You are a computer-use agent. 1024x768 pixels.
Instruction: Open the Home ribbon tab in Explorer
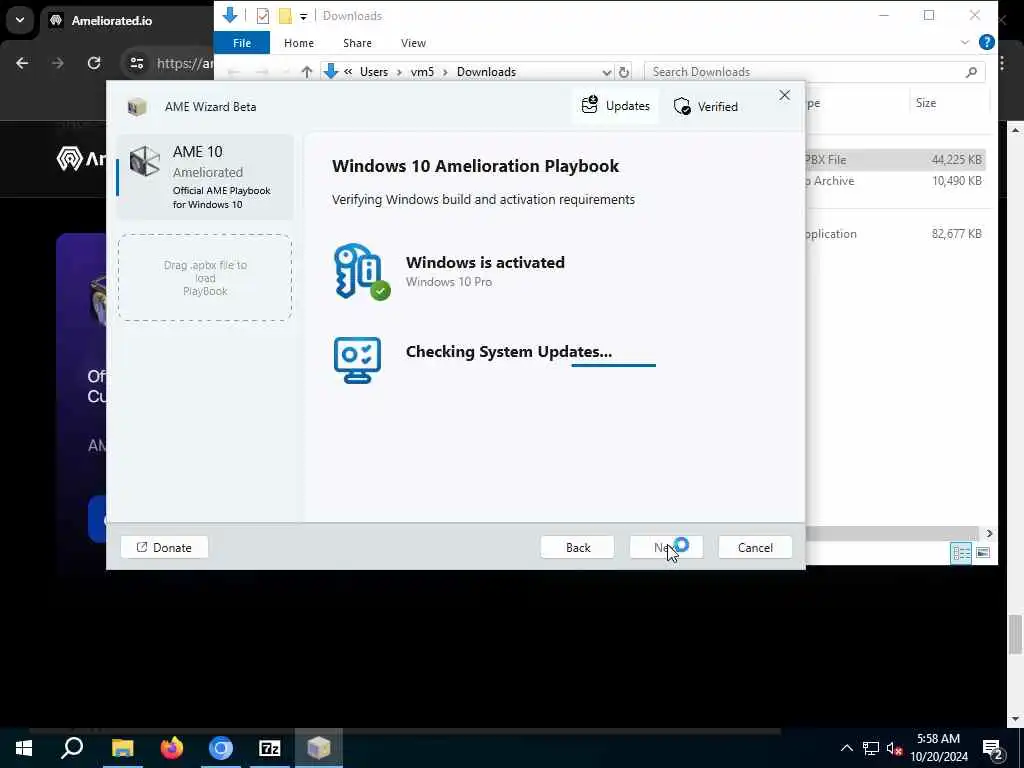[x=299, y=43]
